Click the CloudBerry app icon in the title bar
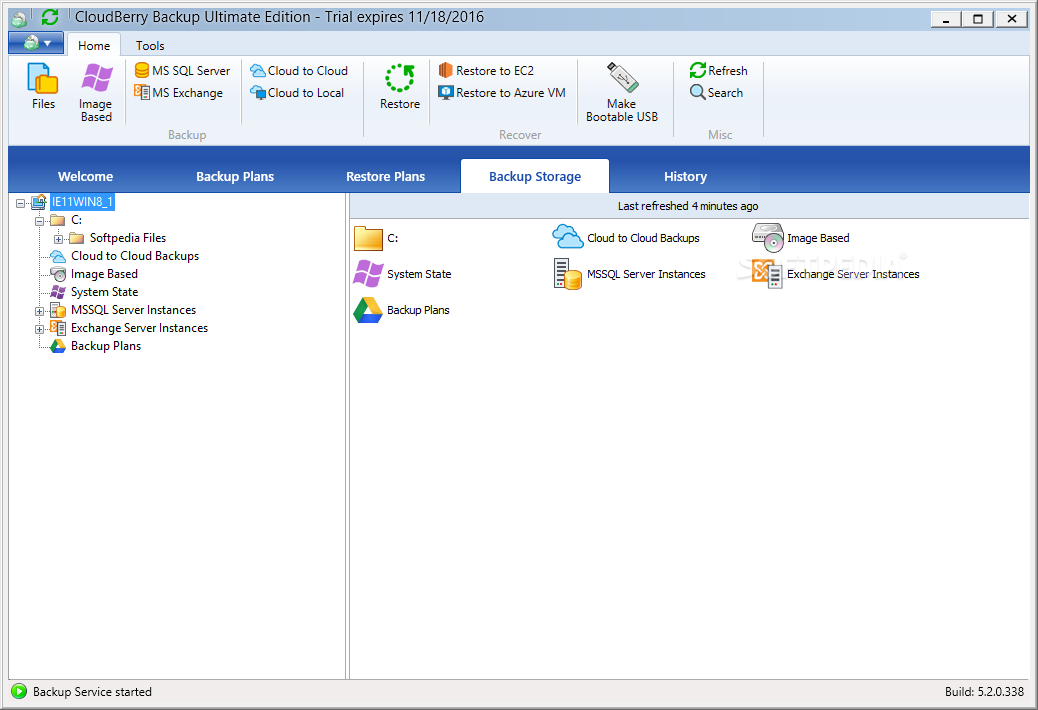1038x710 pixels. coord(20,19)
